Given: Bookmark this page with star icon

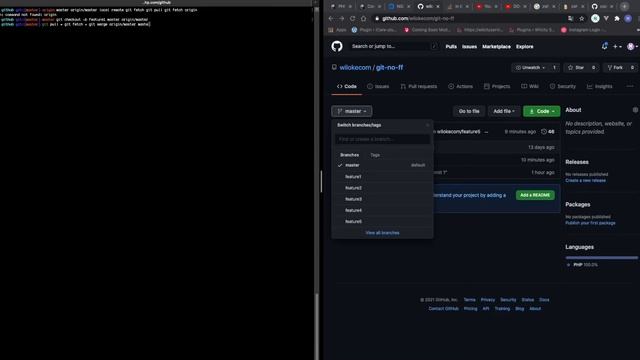Looking at the screenshot, I should (582, 18).
